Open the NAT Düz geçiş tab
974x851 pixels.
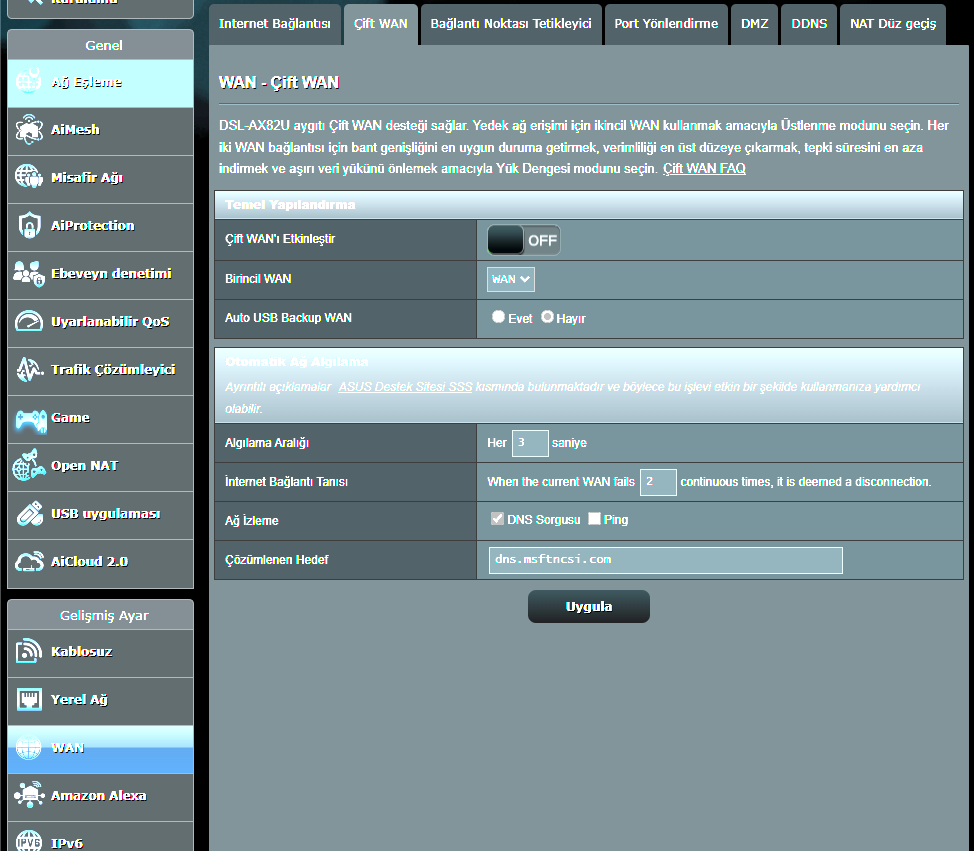click(x=893, y=24)
